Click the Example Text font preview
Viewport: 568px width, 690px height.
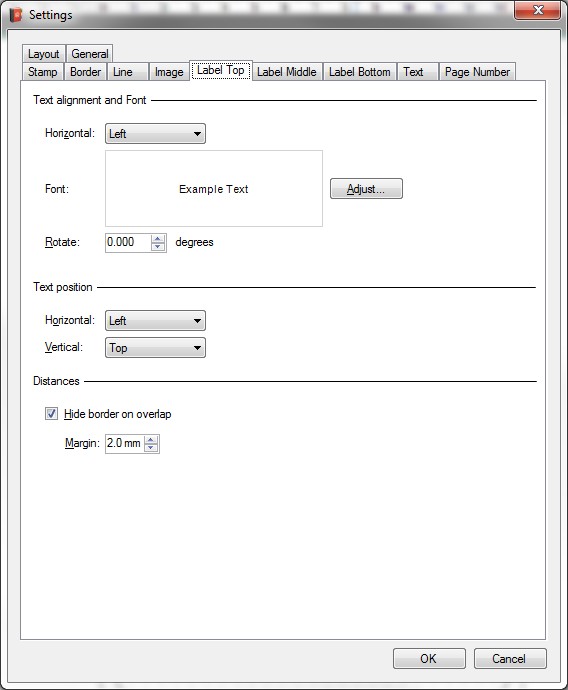(x=214, y=189)
